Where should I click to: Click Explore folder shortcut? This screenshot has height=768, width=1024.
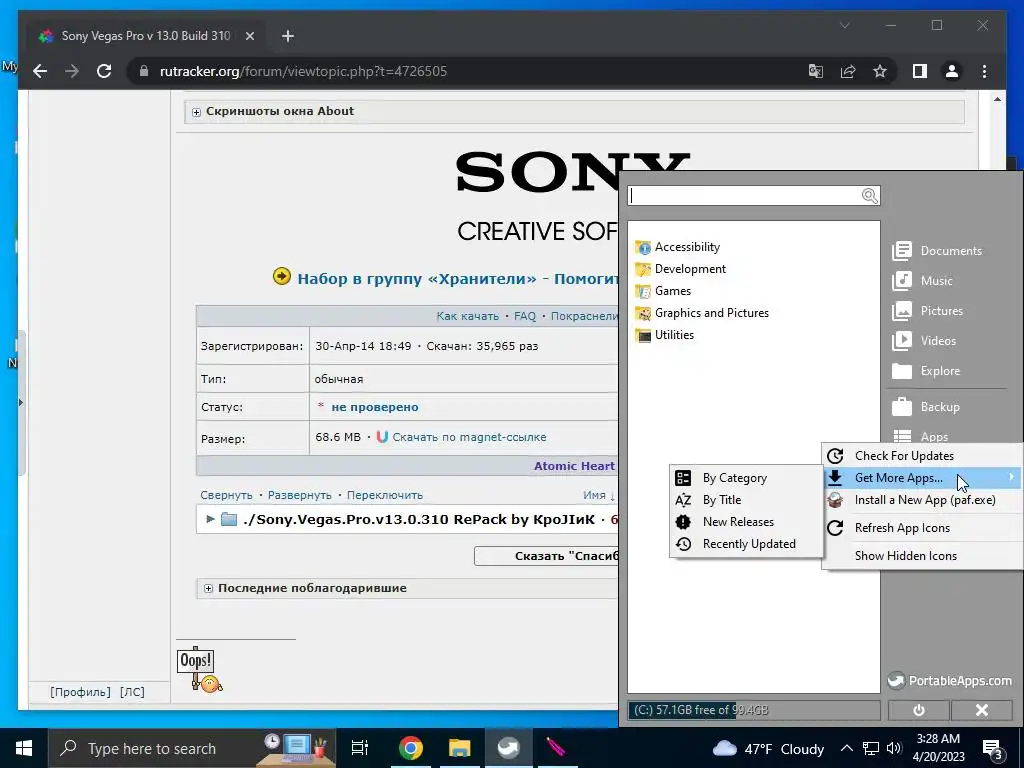coord(926,371)
